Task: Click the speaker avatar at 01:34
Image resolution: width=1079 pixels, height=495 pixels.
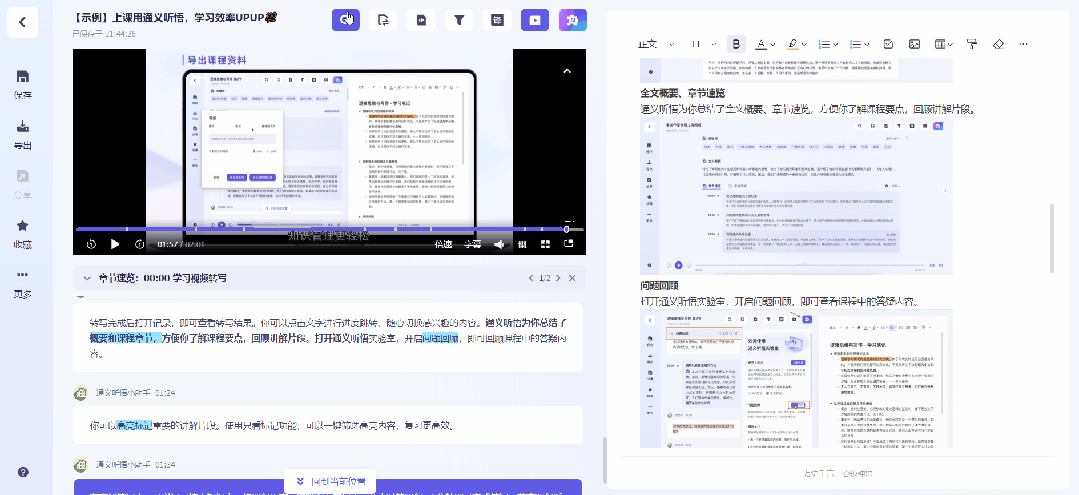Action: pos(81,464)
